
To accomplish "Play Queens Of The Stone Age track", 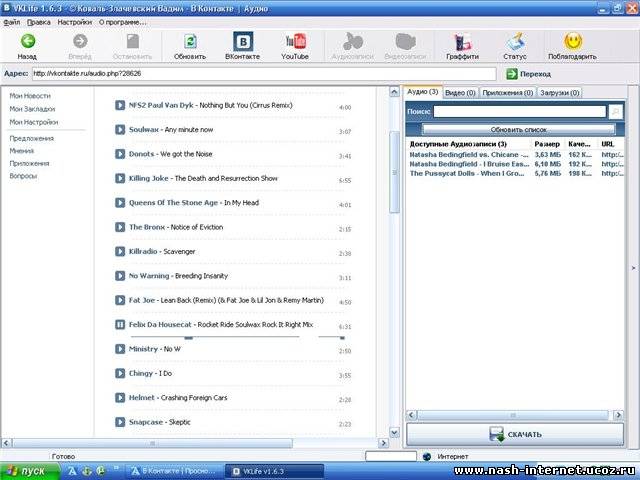I will tap(120, 203).
